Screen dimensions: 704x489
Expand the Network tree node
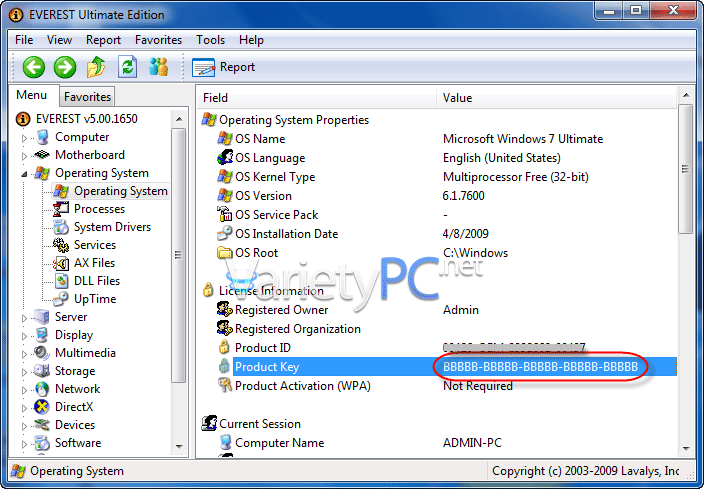(24, 390)
